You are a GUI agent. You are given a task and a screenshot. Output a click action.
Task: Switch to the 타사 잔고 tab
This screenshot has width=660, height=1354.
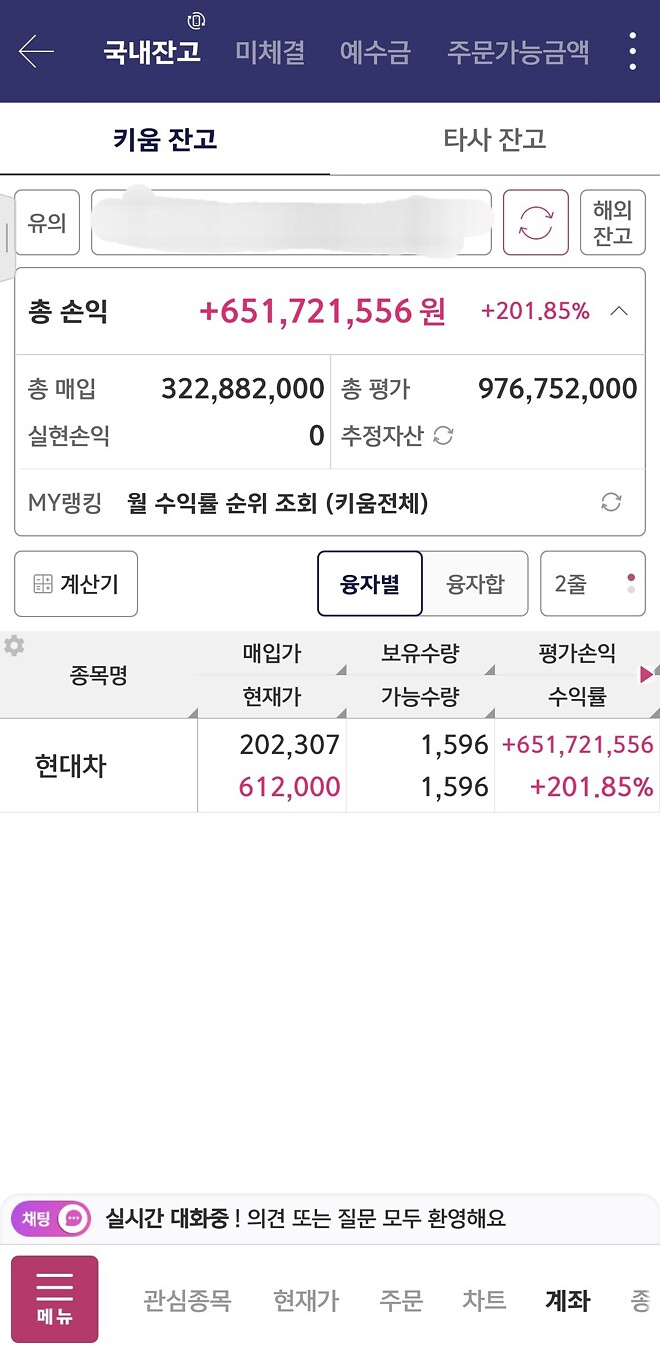[x=492, y=140]
